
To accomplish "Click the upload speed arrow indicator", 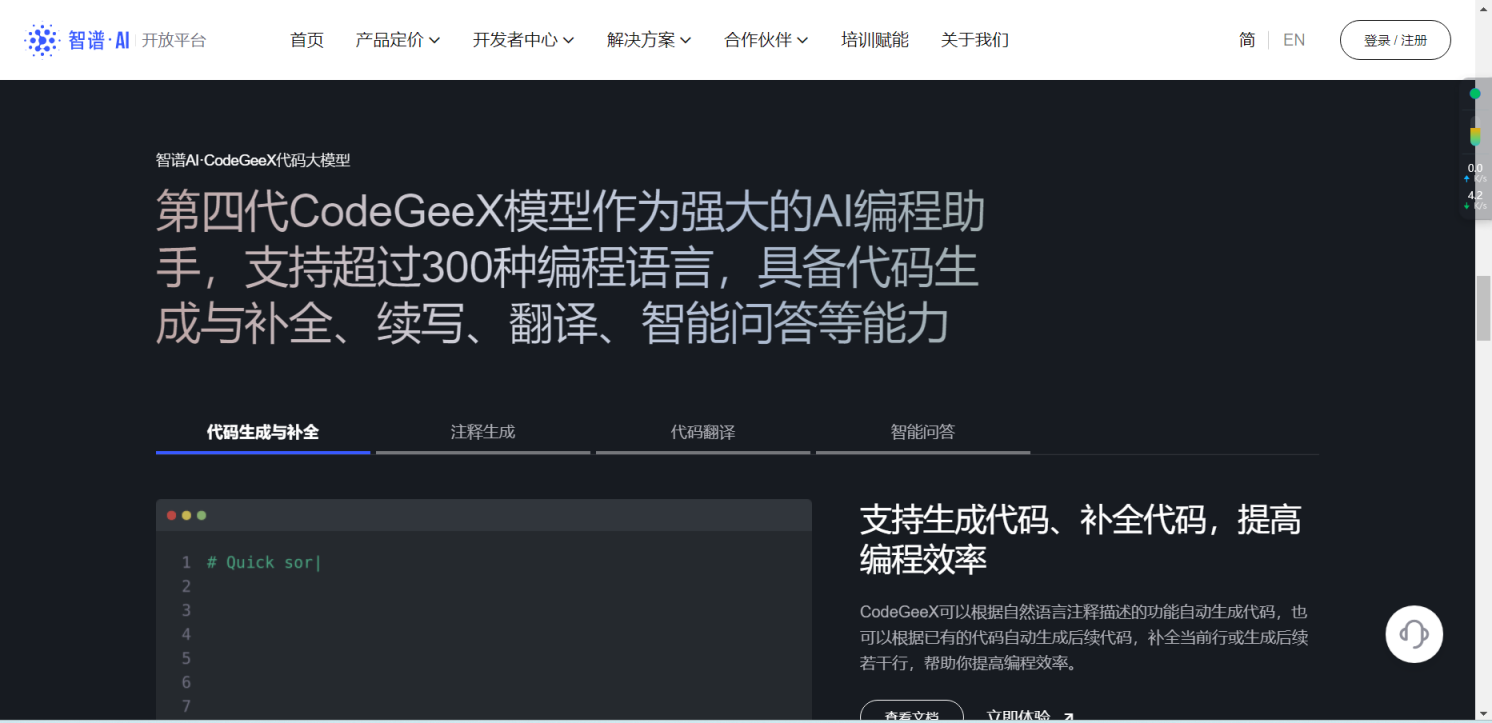I will coord(1467,179).
